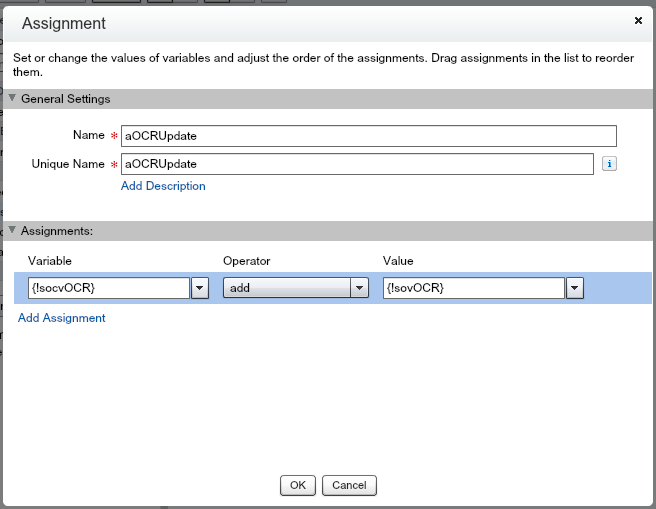The height and width of the screenshot is (509, 656).
Task: Click into the Name text field
Action: [367, 136]
